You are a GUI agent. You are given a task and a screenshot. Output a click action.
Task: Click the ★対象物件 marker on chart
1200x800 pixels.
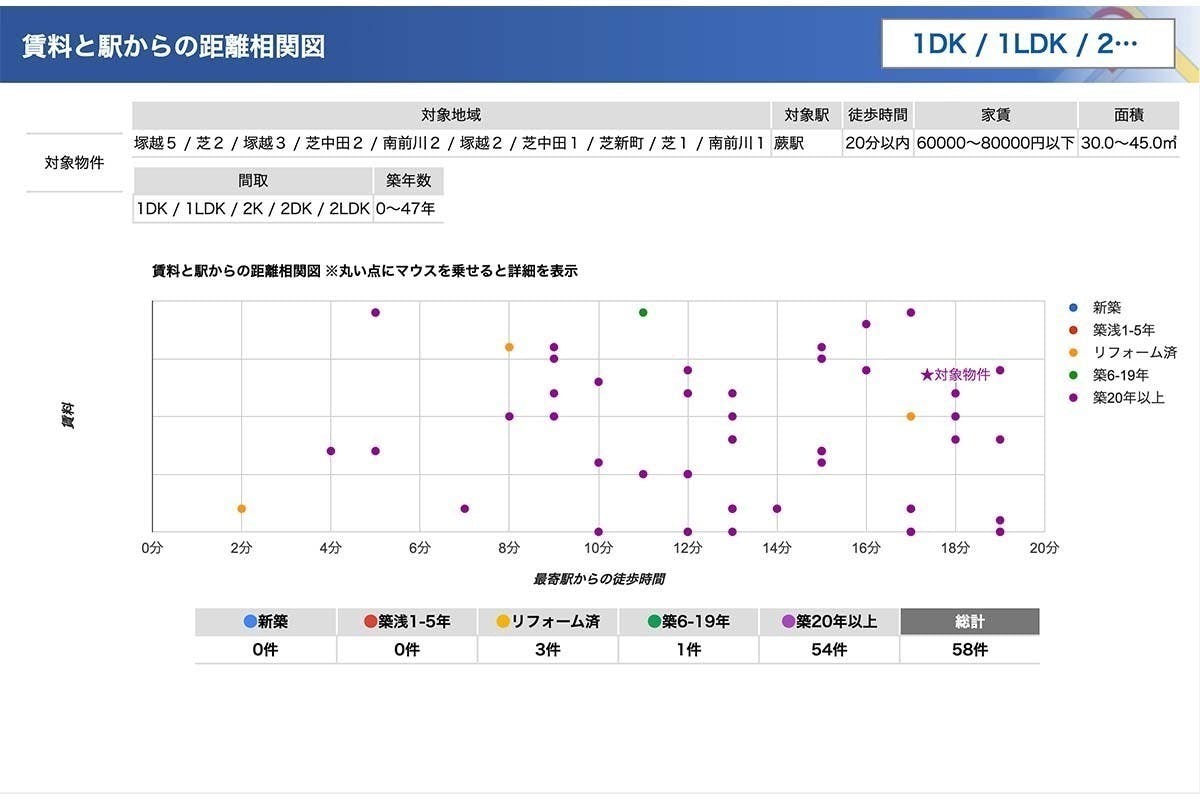tap(955, 375)
